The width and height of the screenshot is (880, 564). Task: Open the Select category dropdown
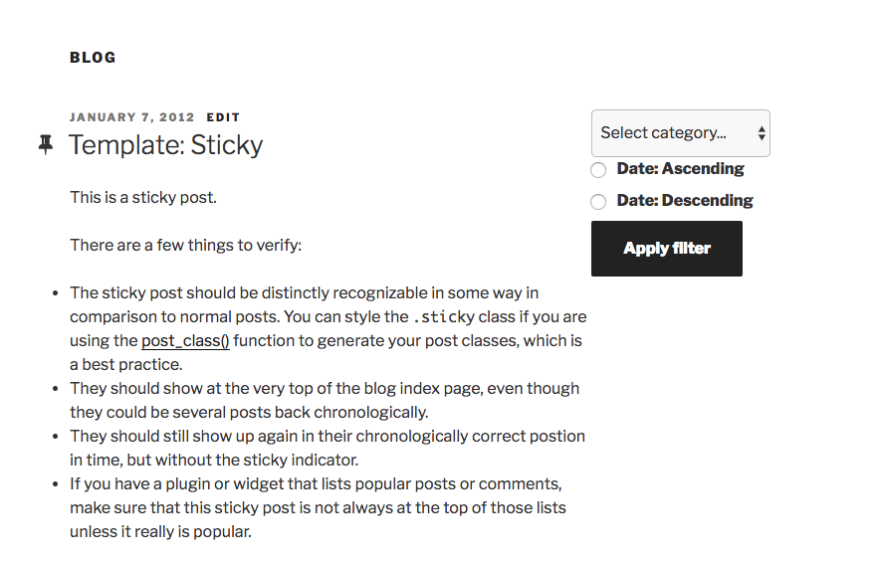pos(670,133)
